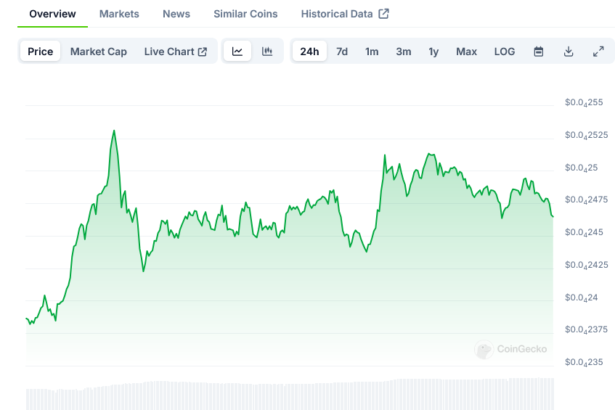
Task: Select the Price chart mode
Action: pyautogui.click(x=41, y=51)
